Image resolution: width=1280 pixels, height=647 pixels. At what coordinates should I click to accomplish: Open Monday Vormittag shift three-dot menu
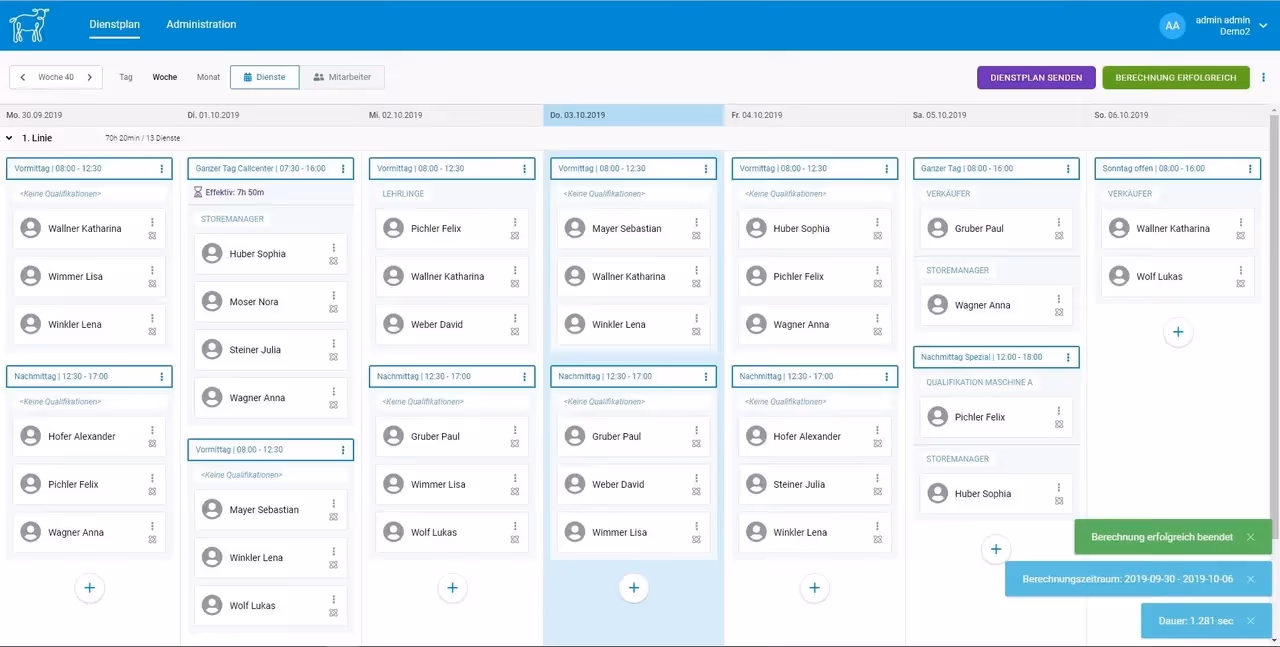click(x=161, y=169)
